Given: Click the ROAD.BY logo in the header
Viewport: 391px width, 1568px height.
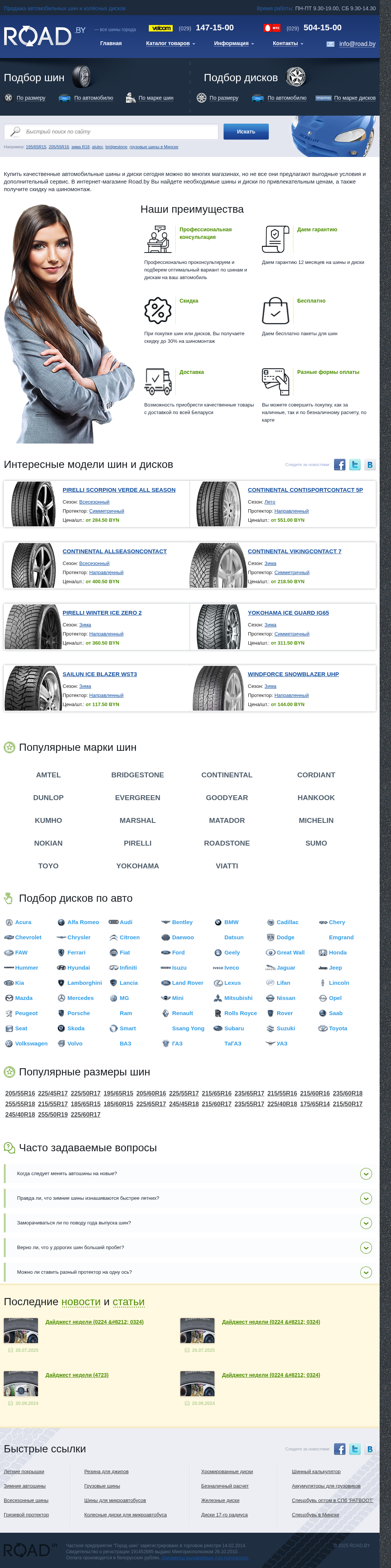Looking at the screenshot, I should 44,36.
